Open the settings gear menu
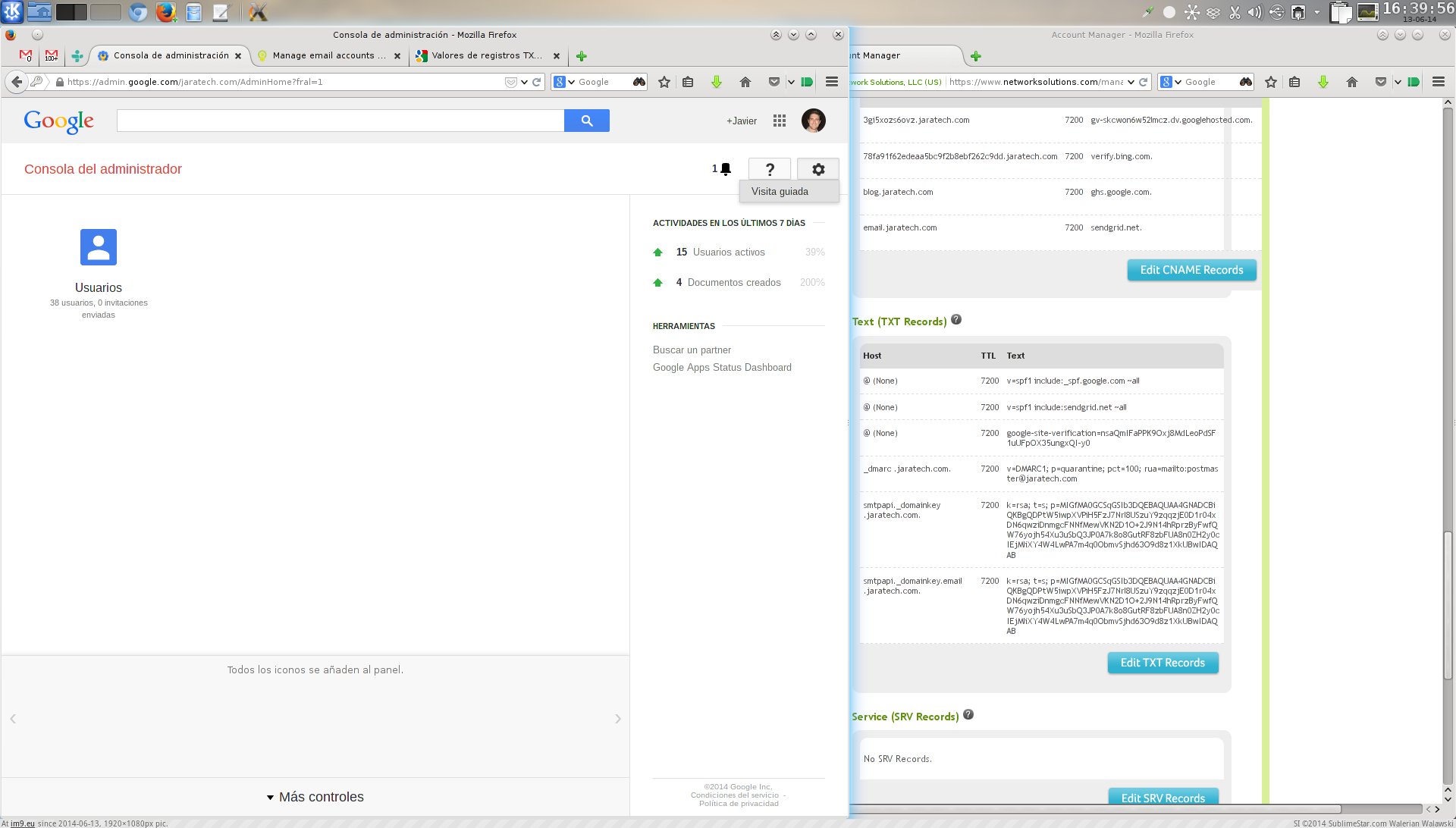Viewport: 1456px width, 828px height. point(818,169)
